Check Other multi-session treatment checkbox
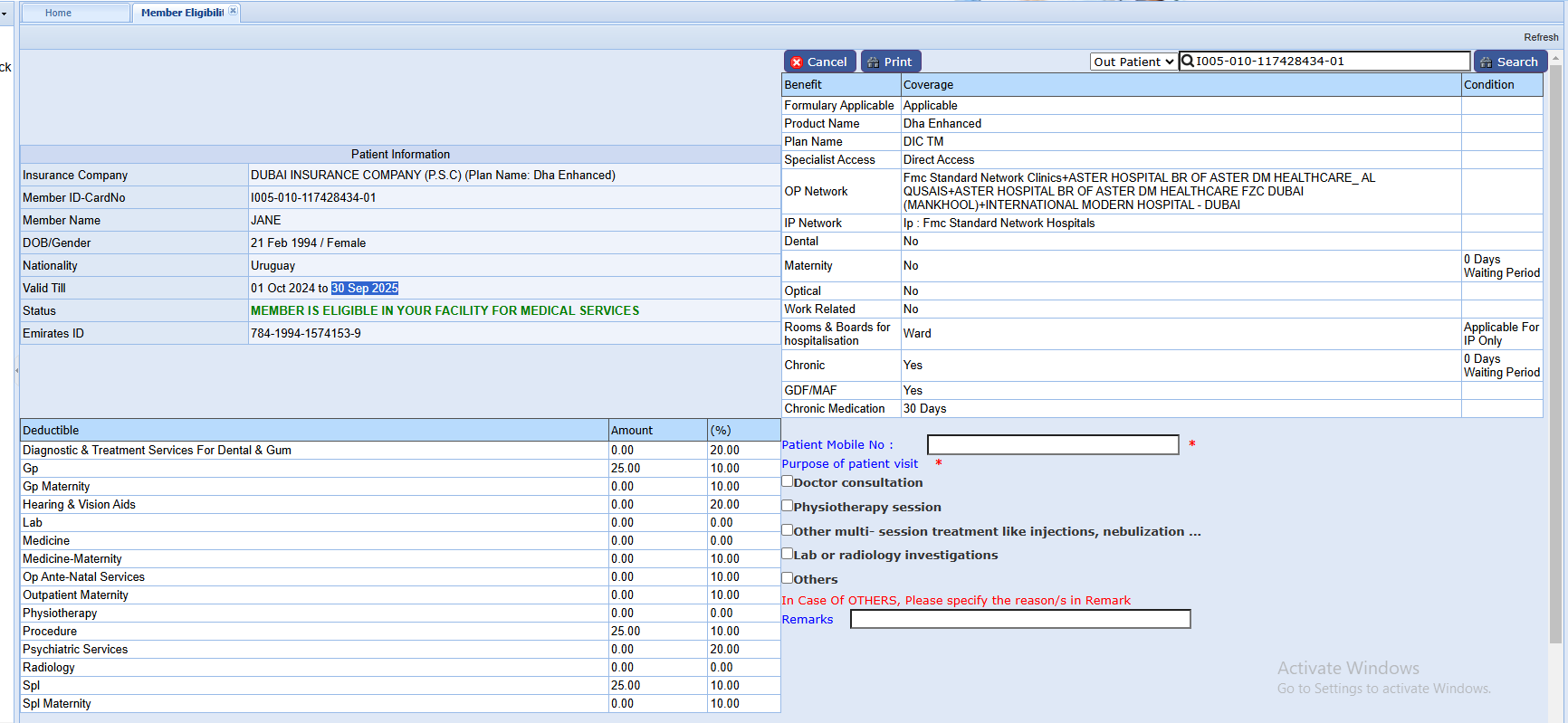Screen dimensions: 1568x723 [x=788, y=530]
